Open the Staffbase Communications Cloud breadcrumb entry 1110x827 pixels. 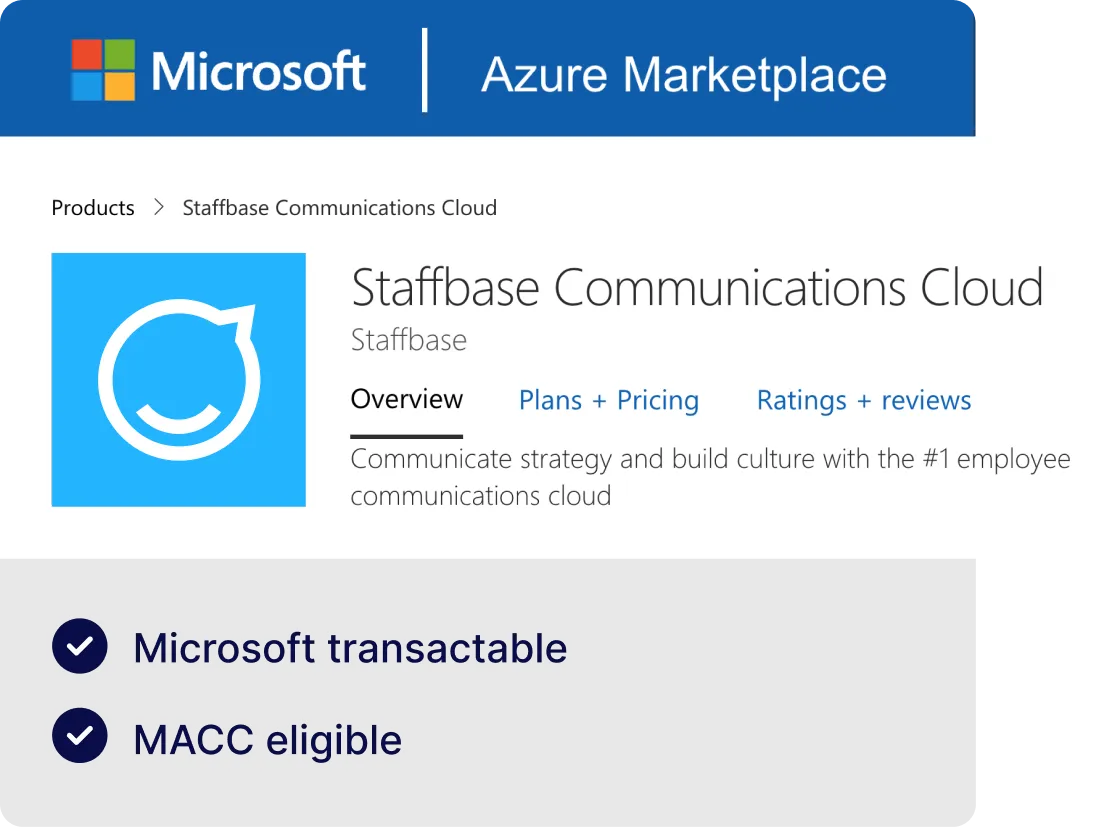tap(339, 208)
